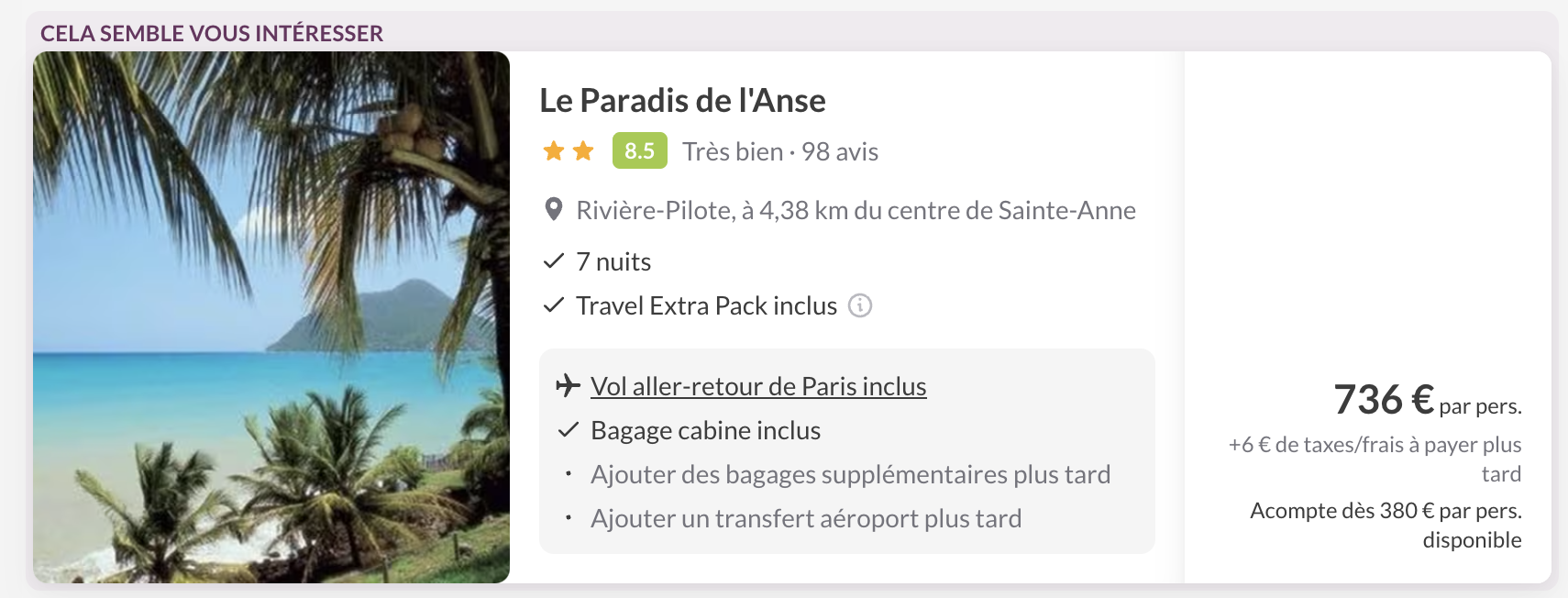Click the checkmark beside Bagage cabine inclus

tap(569, 430)
